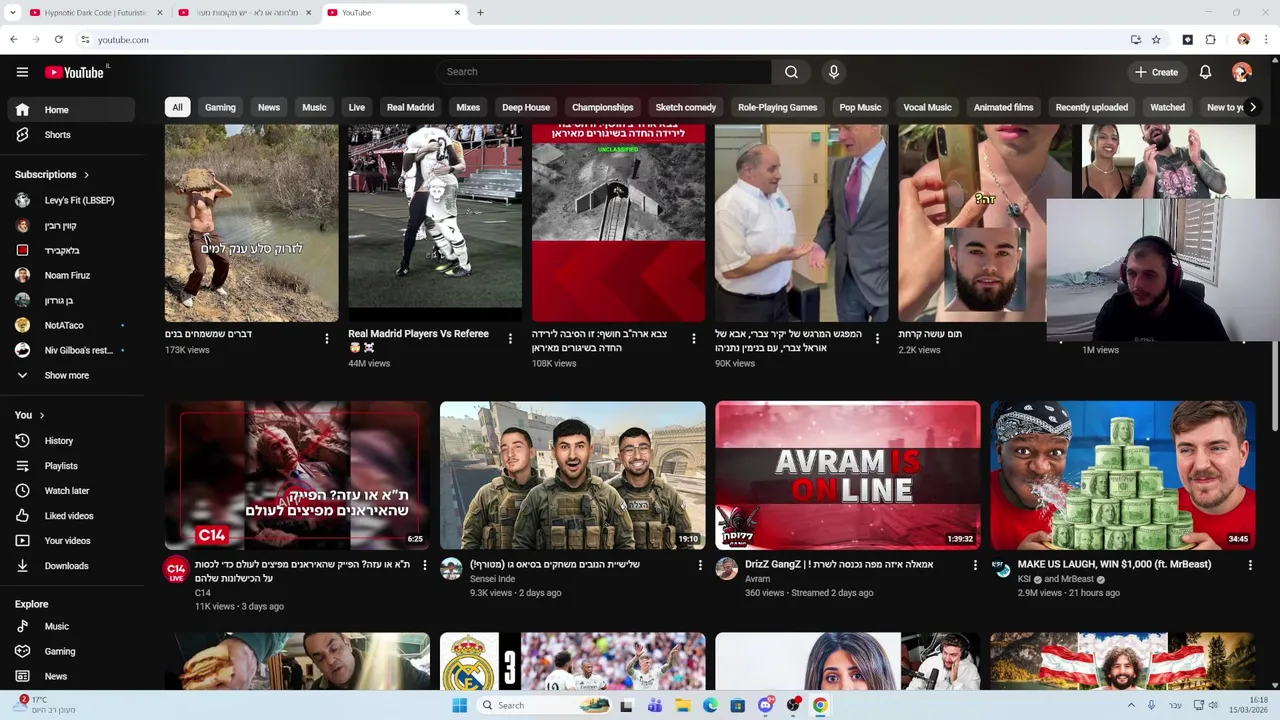This screenshot has width=1280, height=720.
Task: Open Chrome three-dot menu
Action: click(x=1267, y=40)
